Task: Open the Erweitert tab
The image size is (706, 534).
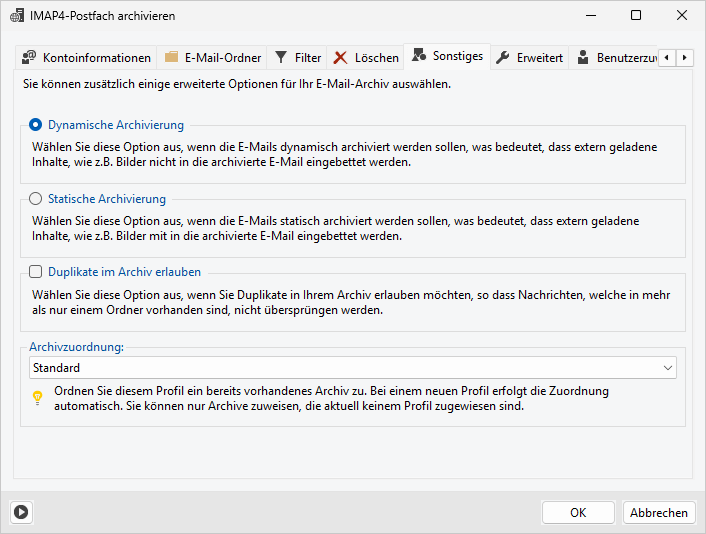Action: point(539,58)
